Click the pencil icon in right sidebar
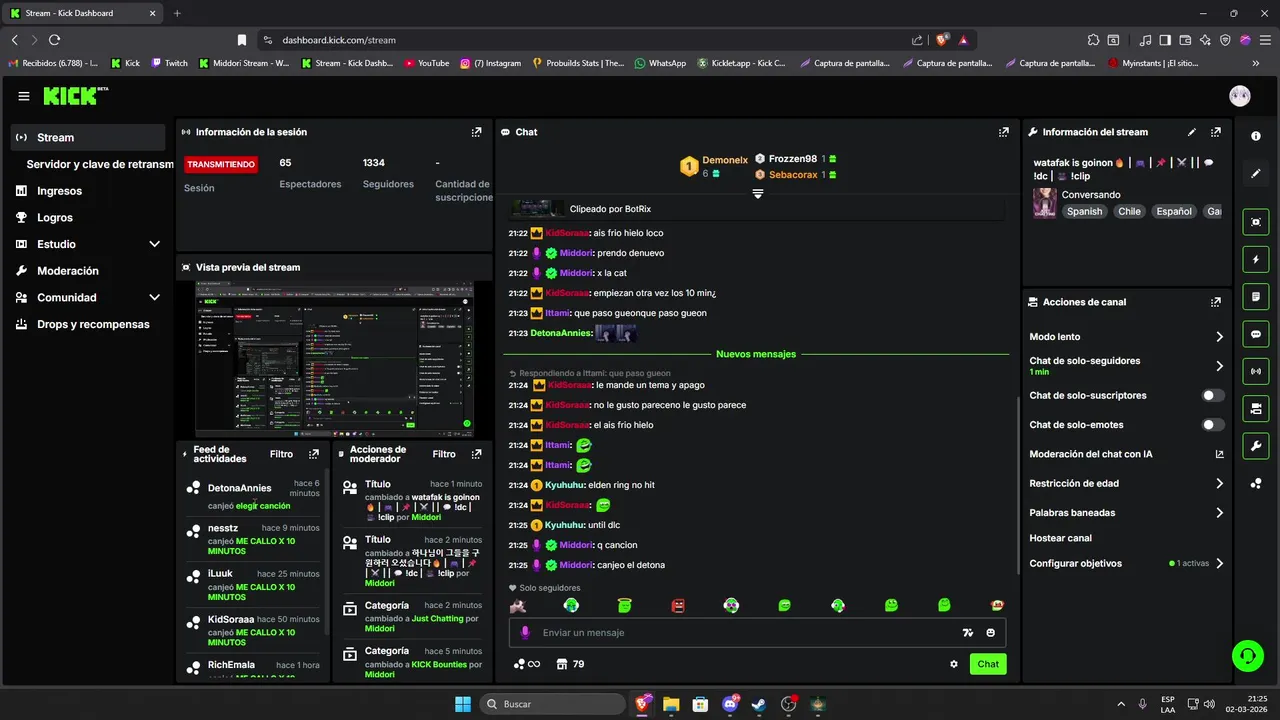Screen dimensions: 1280x720 pyautogui.click(x=1256, y=173)
